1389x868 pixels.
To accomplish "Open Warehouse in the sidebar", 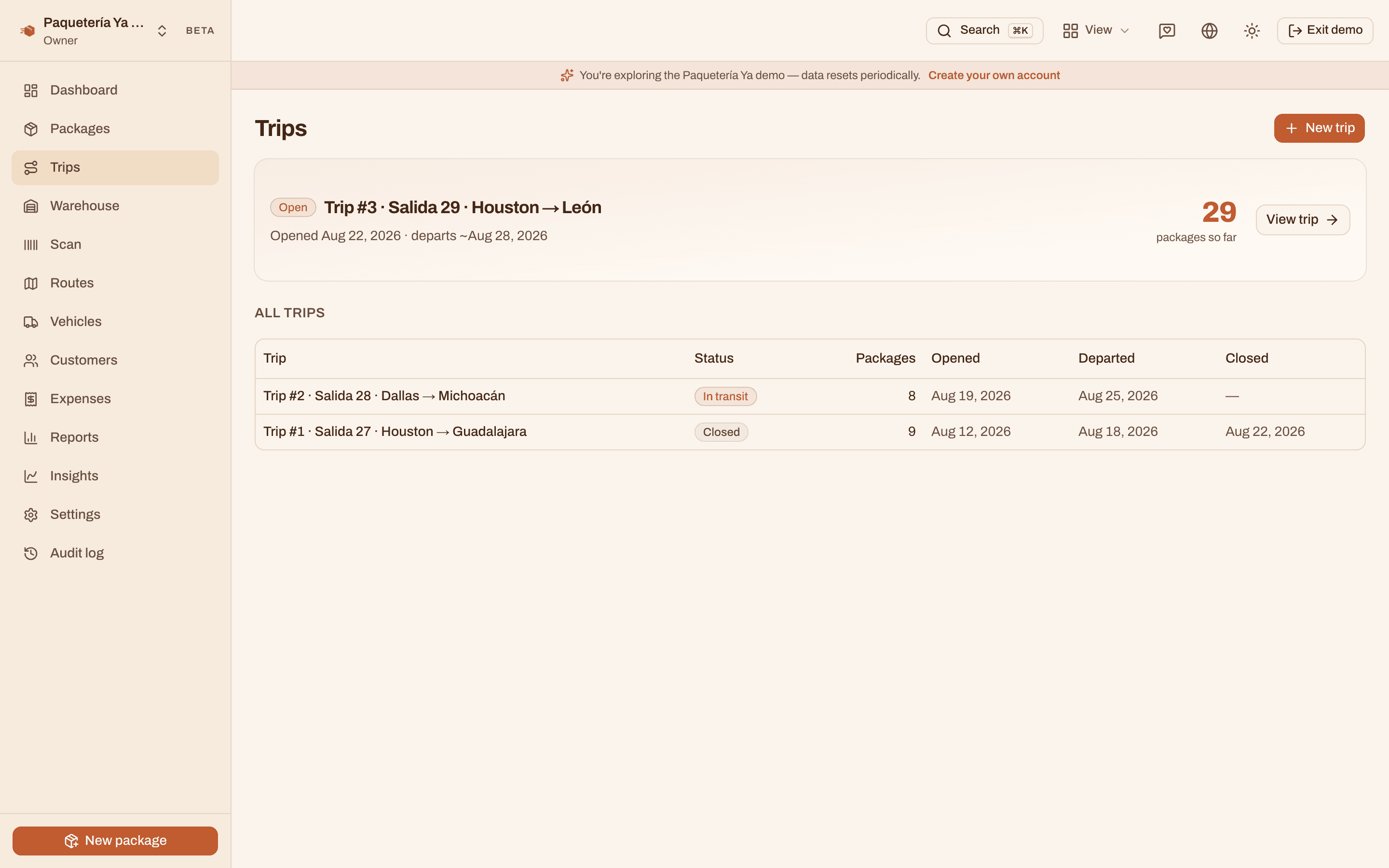I will pos(115,206).
